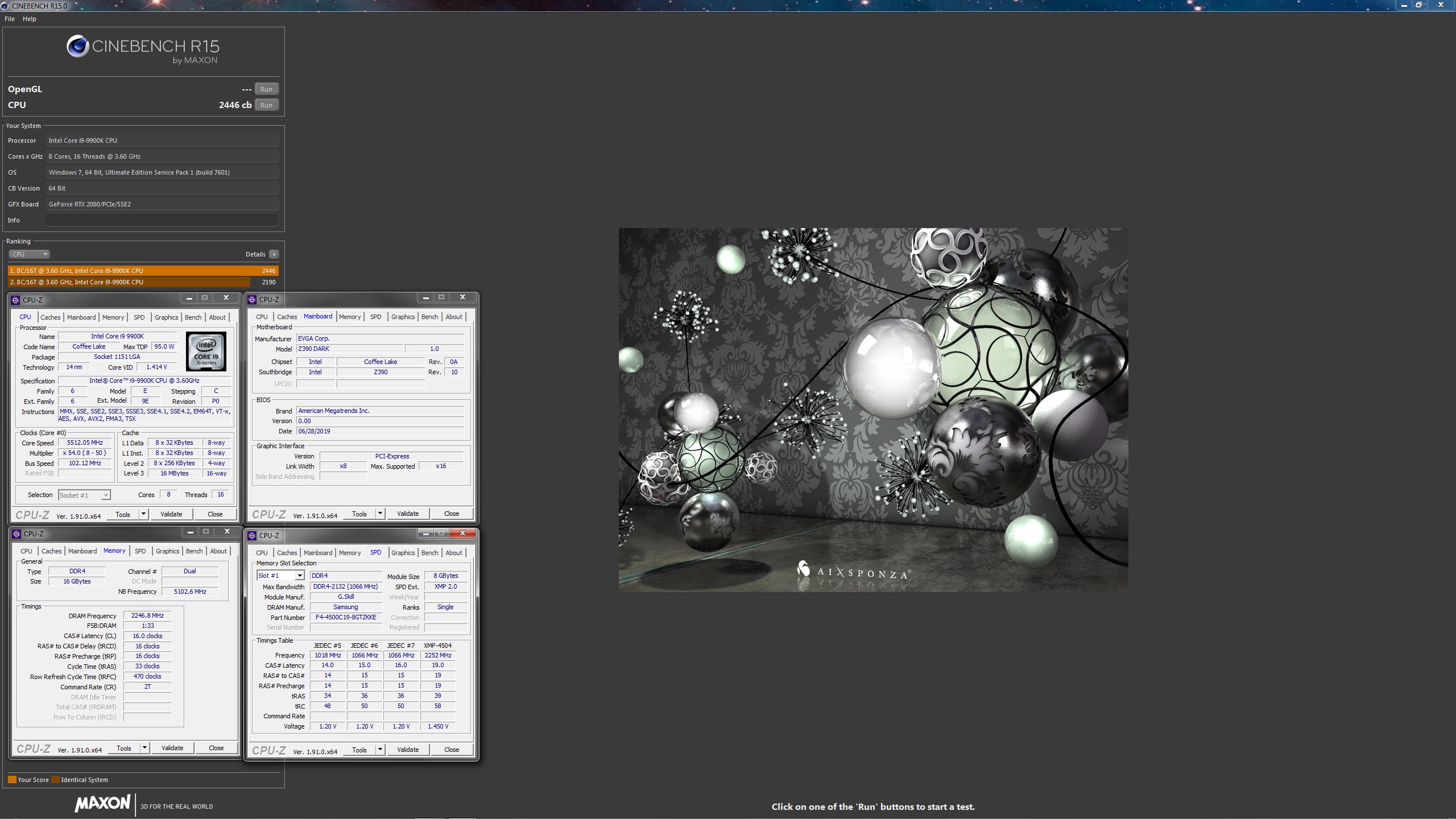The image size is (1456, 819).
Task: Click the rendered benchmark scene image
Action: pos(873,410)
